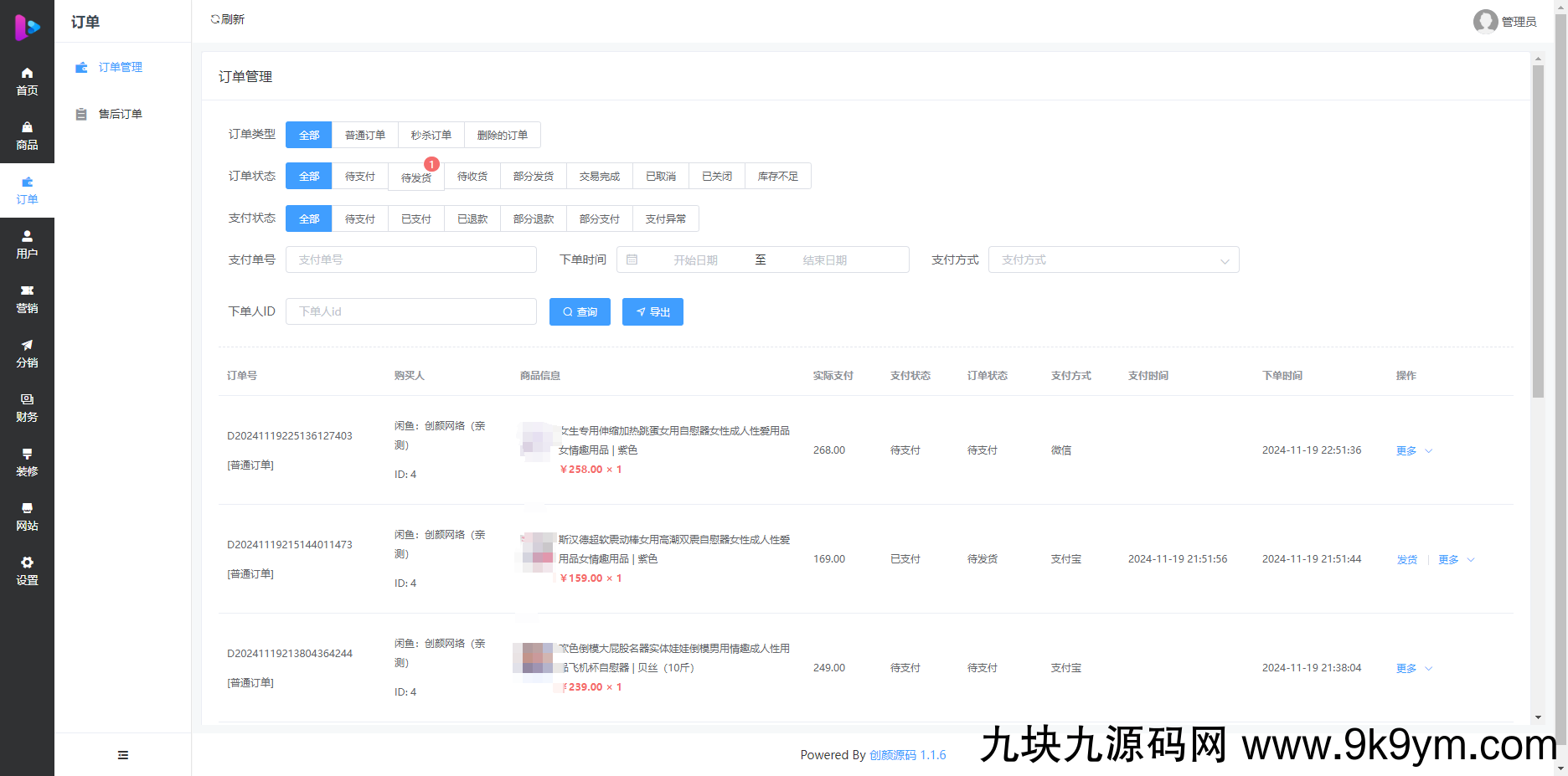Click the 发货 ship link for order D20241119215144011473
1568x776 pixels.
1407,559
